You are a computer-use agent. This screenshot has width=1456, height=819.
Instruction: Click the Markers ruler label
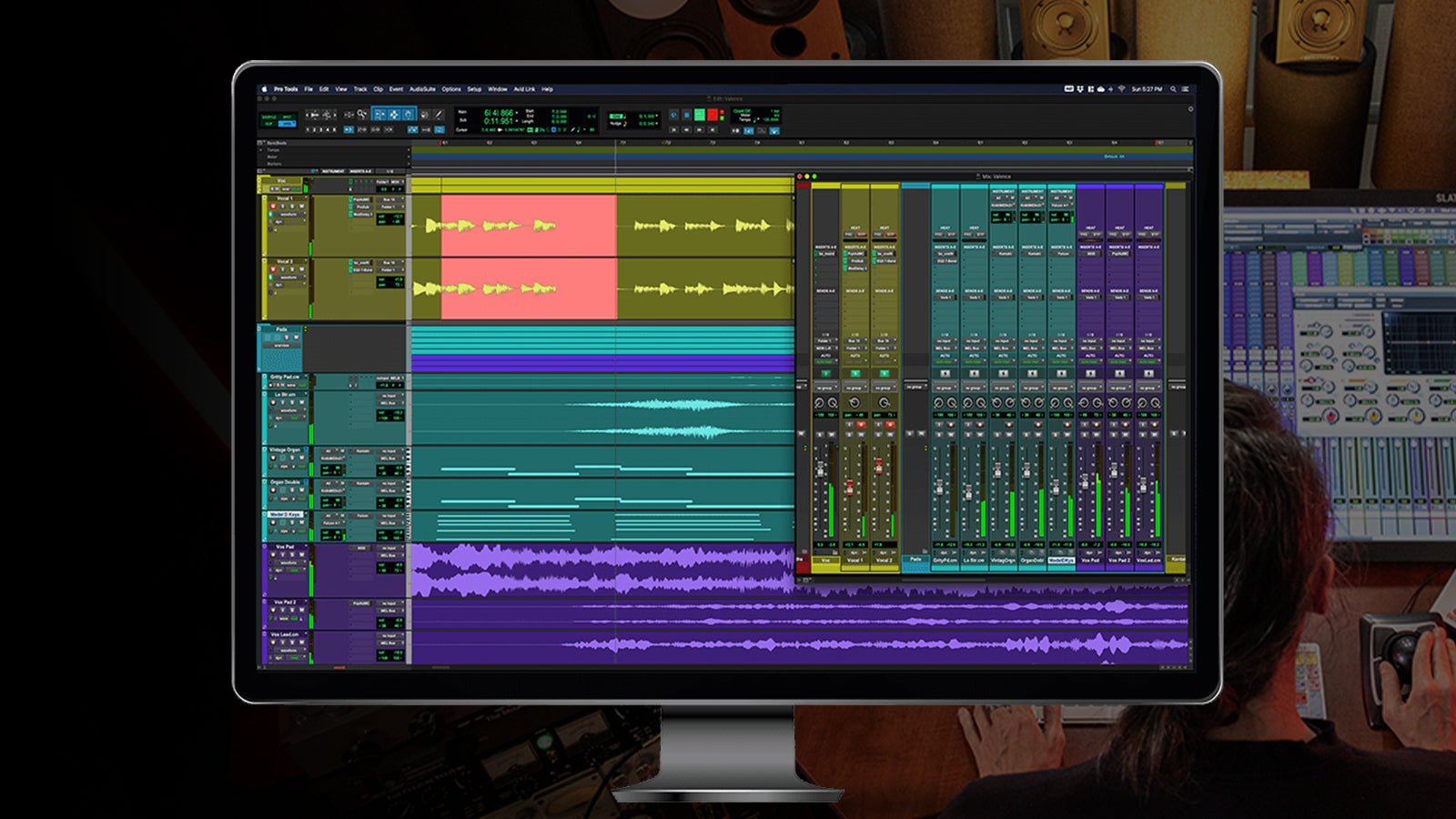pos(274,164)
